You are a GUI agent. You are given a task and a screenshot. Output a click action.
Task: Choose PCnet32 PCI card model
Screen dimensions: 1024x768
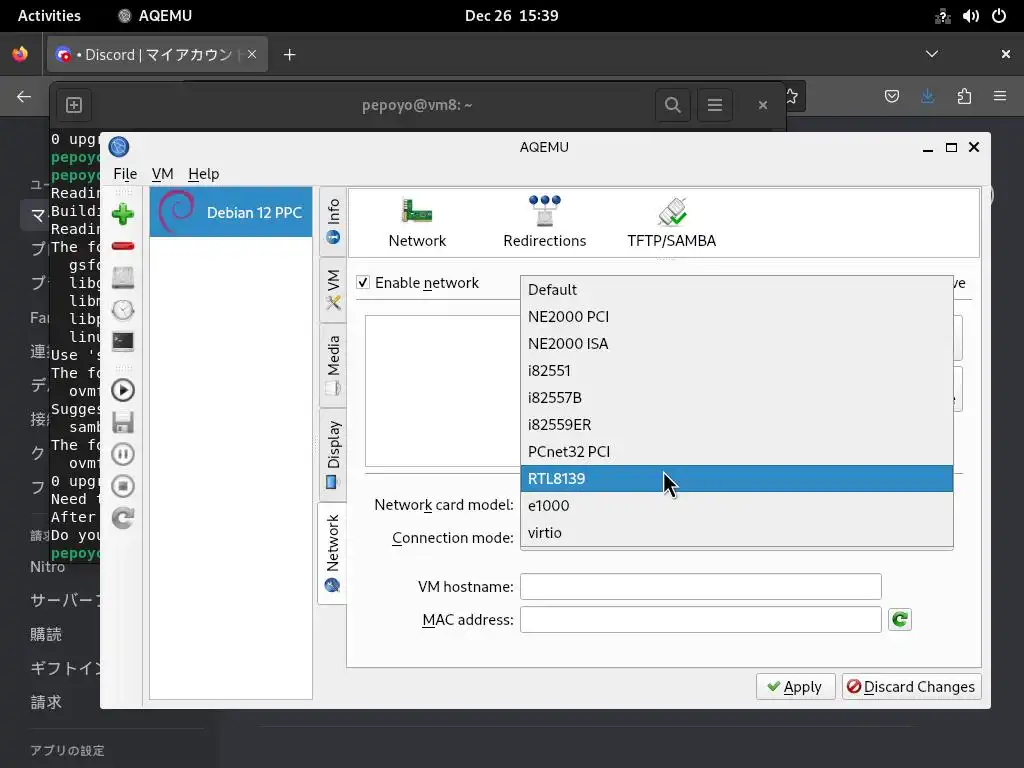[737, 452]
